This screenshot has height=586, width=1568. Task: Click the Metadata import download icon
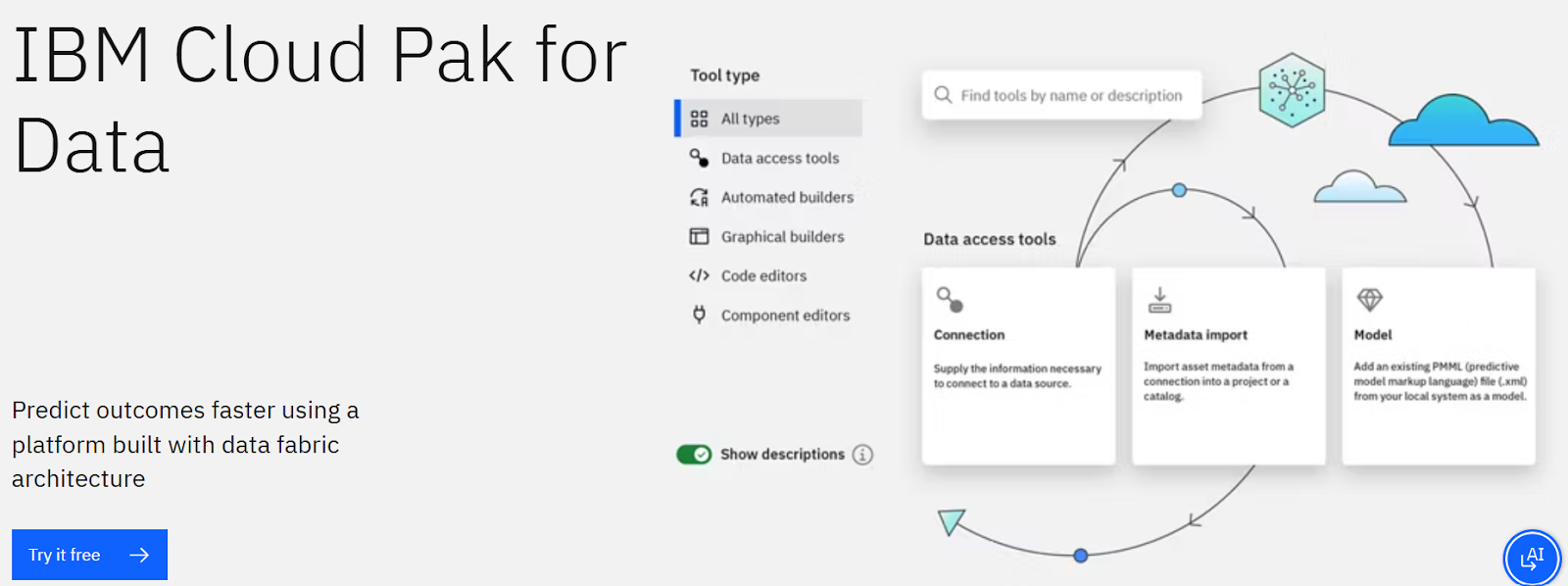(x=1159, y=300)
